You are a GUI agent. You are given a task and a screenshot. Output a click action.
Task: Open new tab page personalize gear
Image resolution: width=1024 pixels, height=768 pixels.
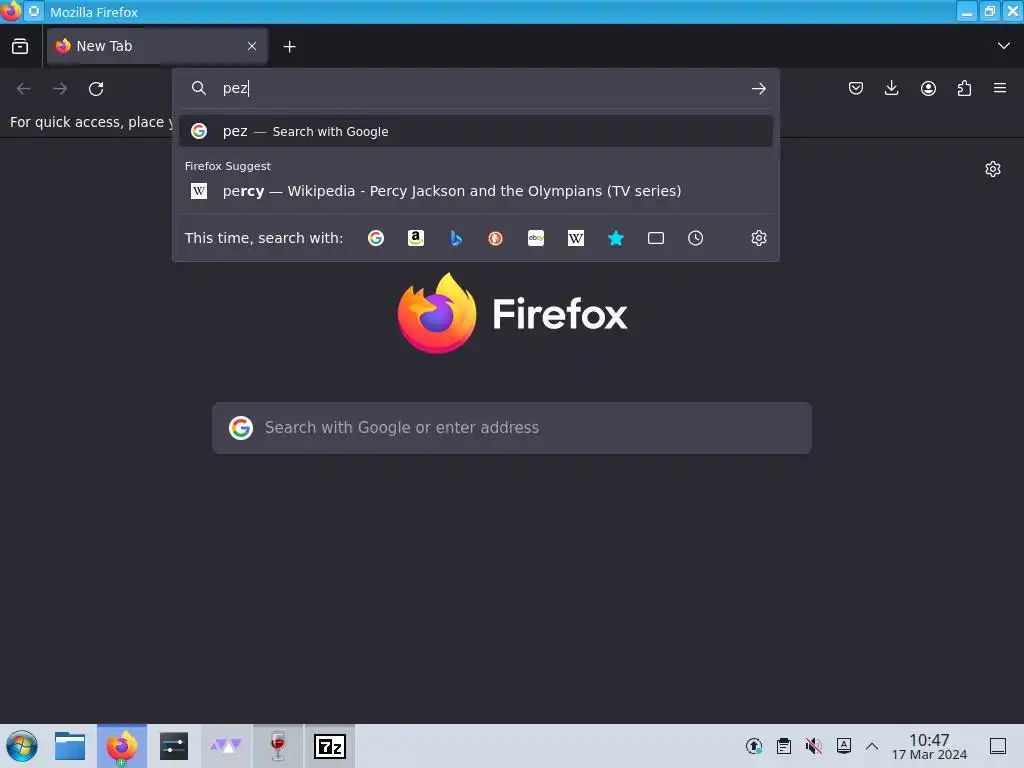coord(993,169)
